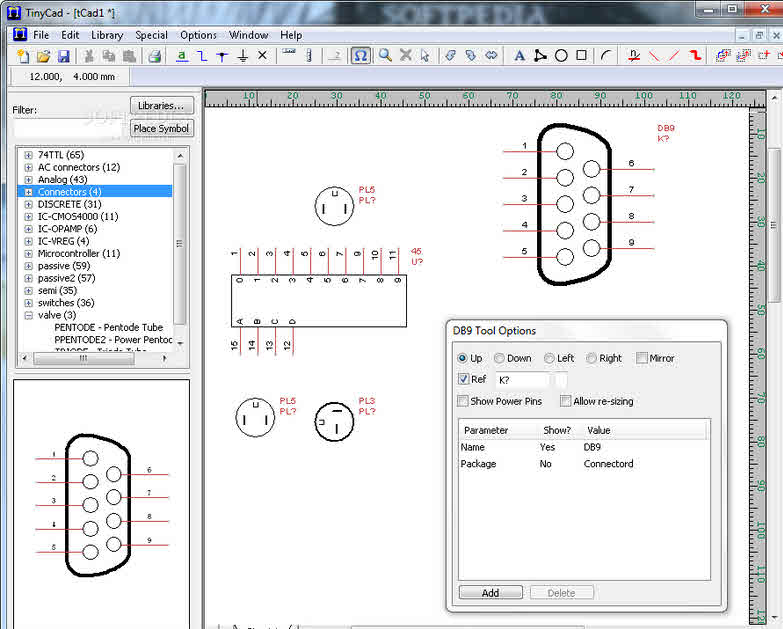Click the disabled Delete parameter button
This screenshot has width=783, height=629.
coord(561,593)
